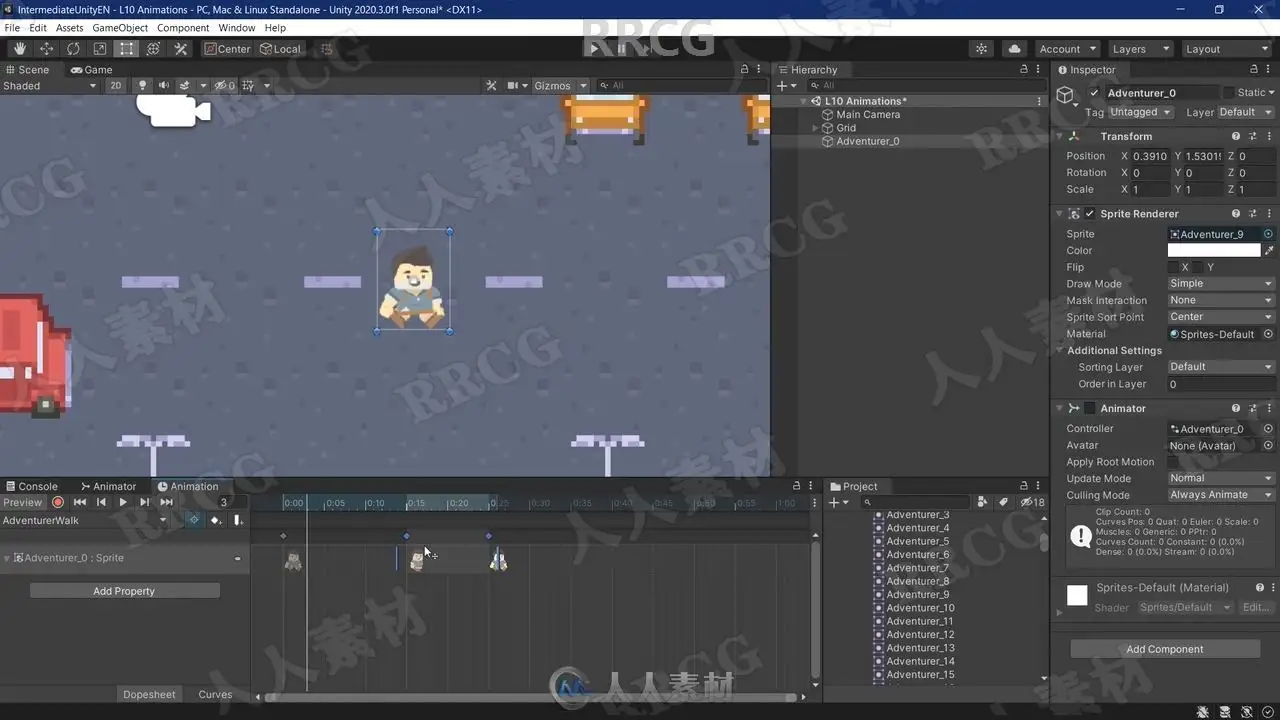Switch to Game tab
1280x720 pixels.
point(91,70)
